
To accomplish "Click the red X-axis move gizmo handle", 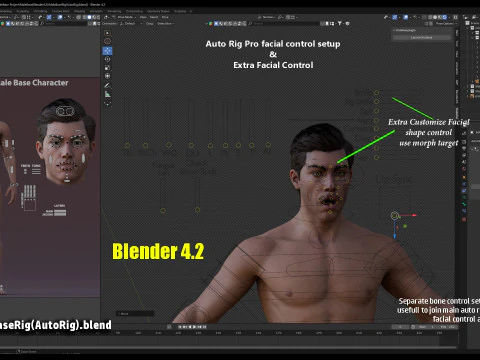I will tap(414, 215).
